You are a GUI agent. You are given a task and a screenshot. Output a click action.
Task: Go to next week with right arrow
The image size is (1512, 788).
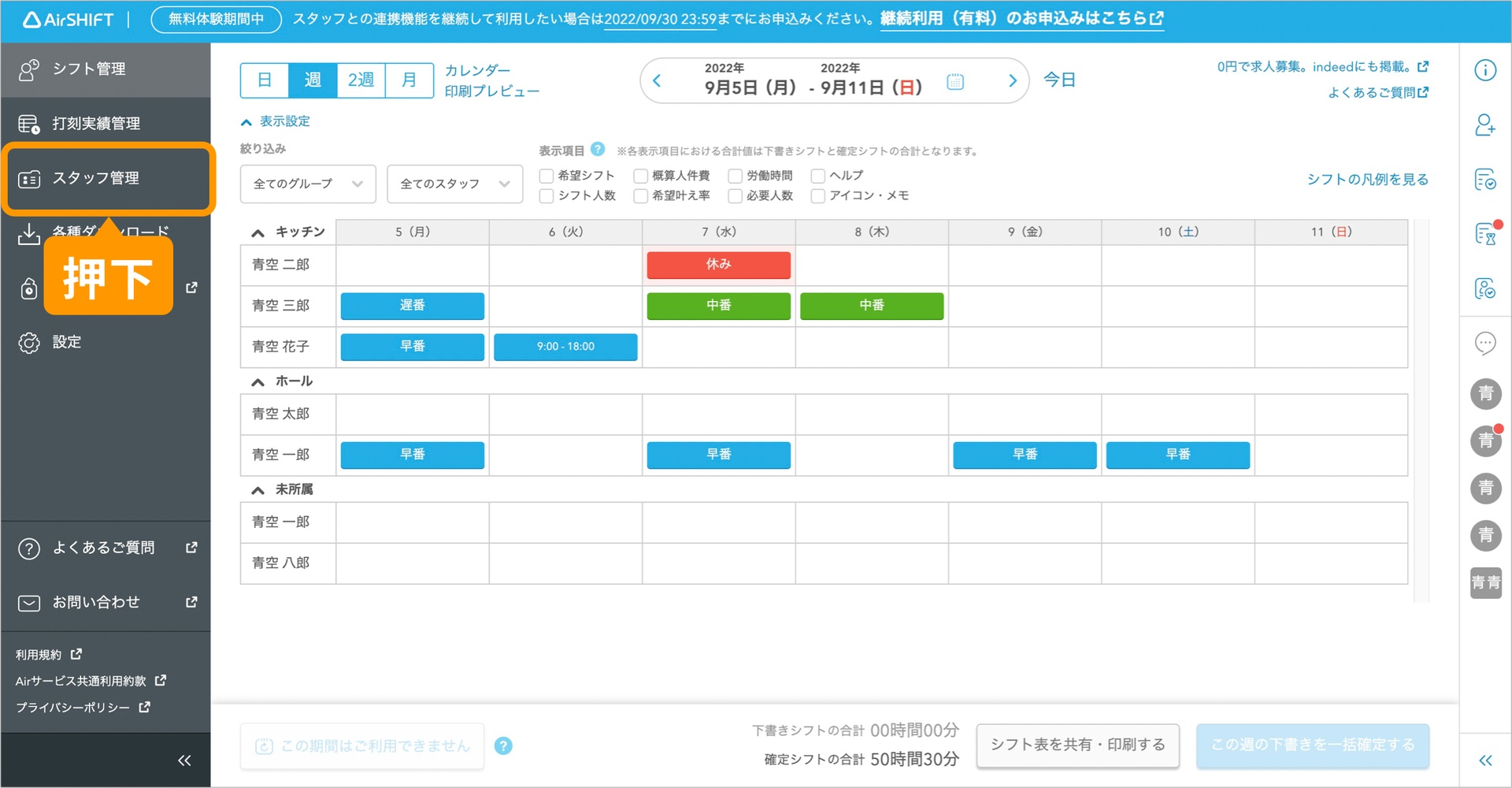(x=1012, y=80)
